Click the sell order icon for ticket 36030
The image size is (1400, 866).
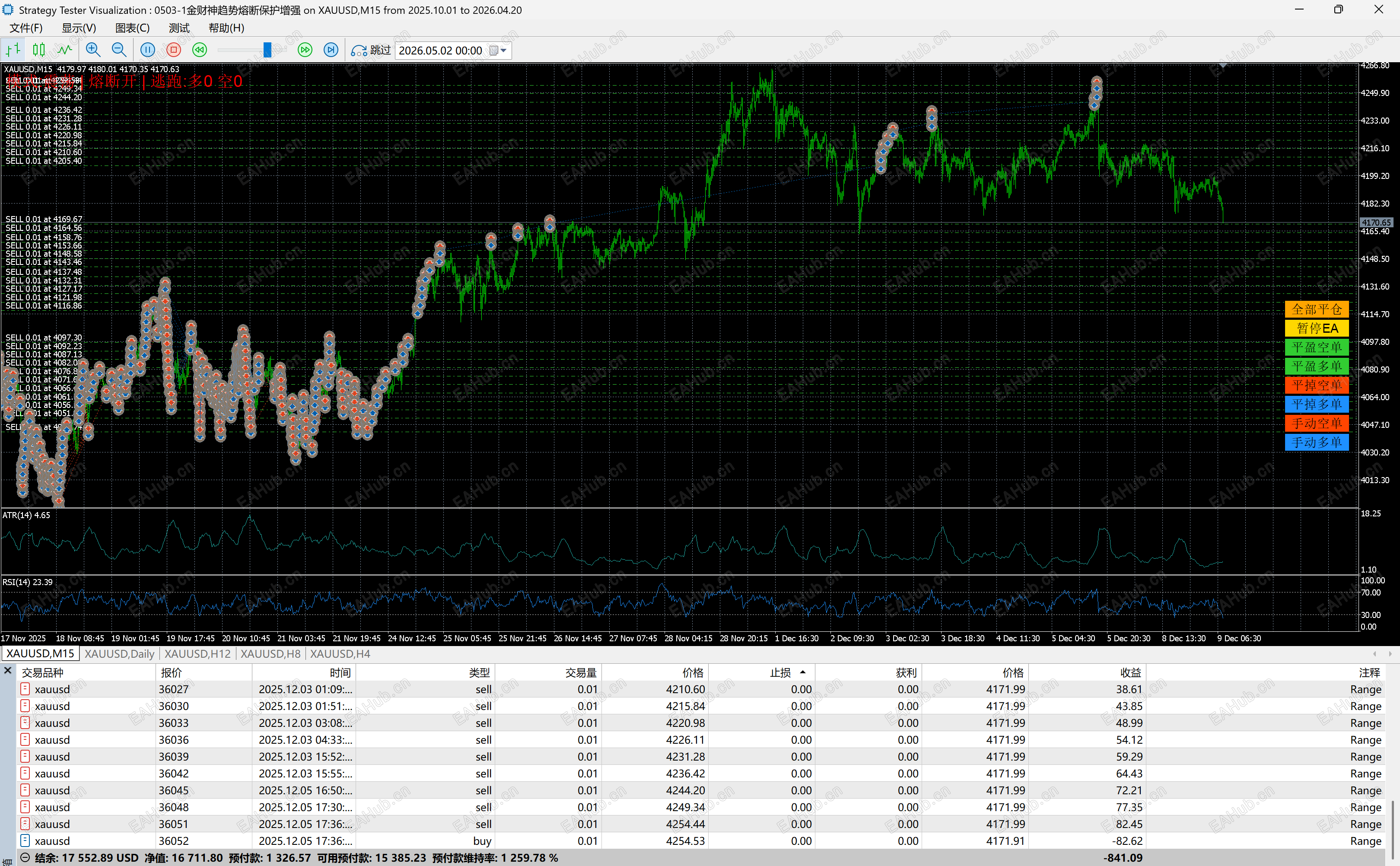[25, 706]
